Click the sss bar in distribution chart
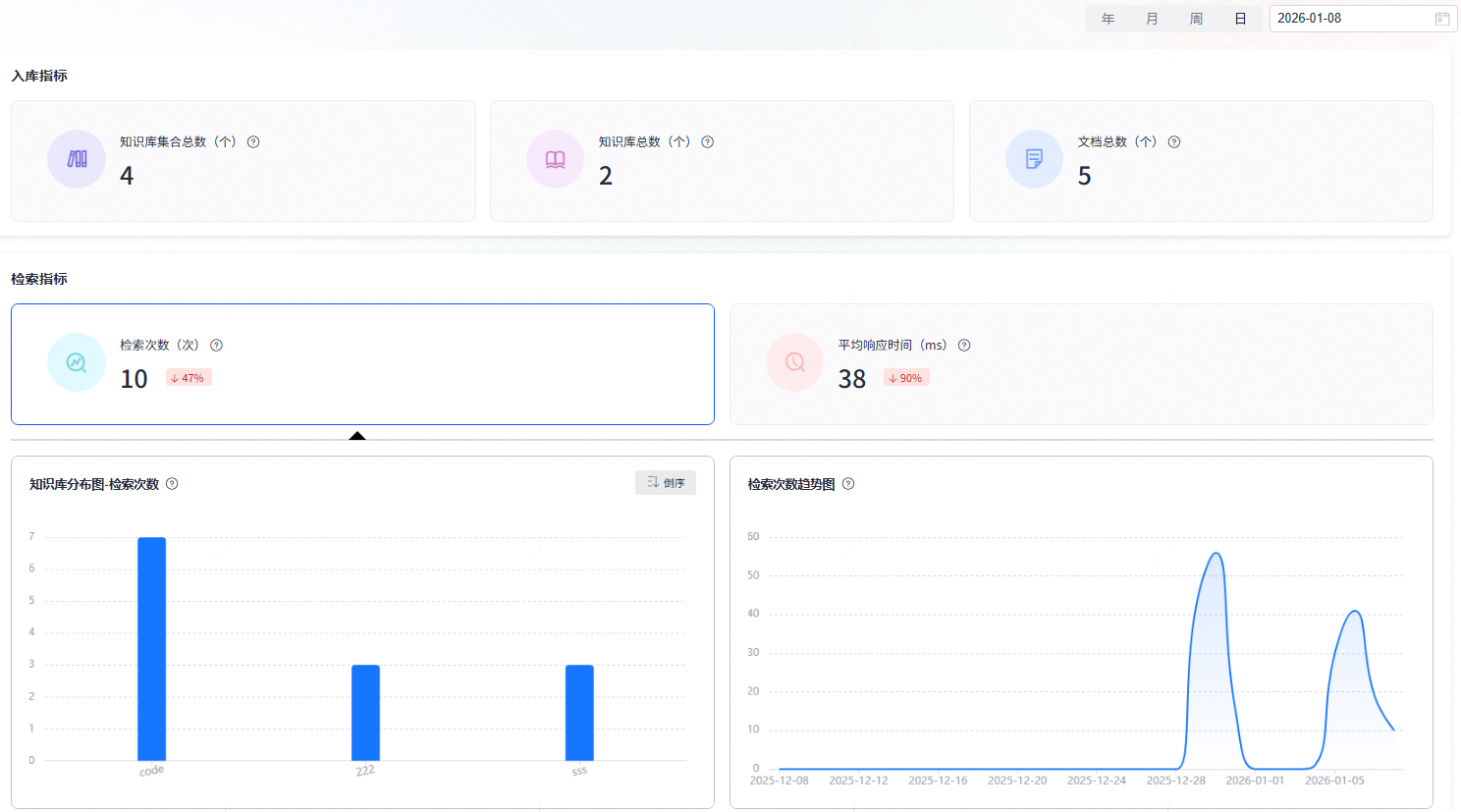This screenshot has height=812, width=1461. 579,713
